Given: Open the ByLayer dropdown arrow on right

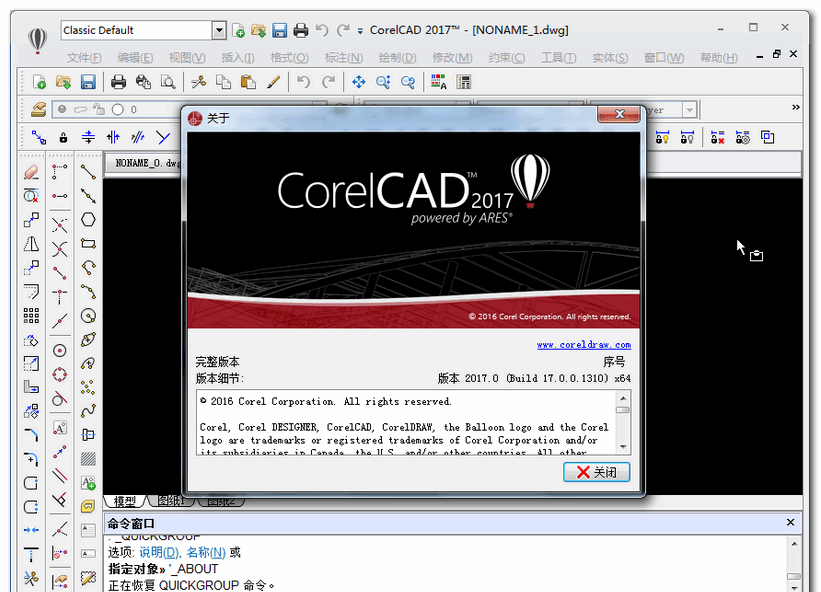Looking at the screenshot, I should click(690, 110).
